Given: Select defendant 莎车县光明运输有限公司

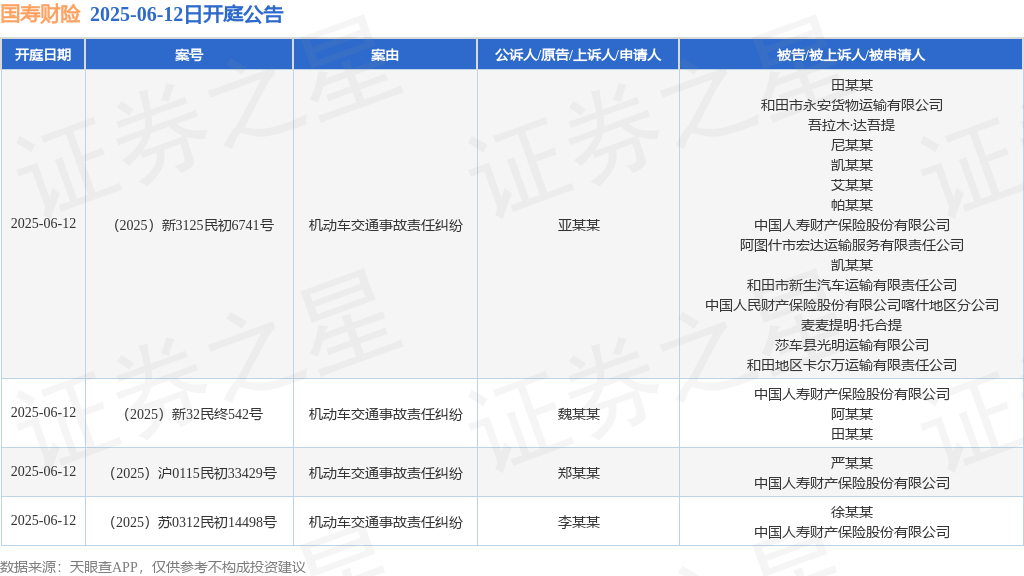Looking at the screenshot, I should pyautogui.click(x=852, y=345).
